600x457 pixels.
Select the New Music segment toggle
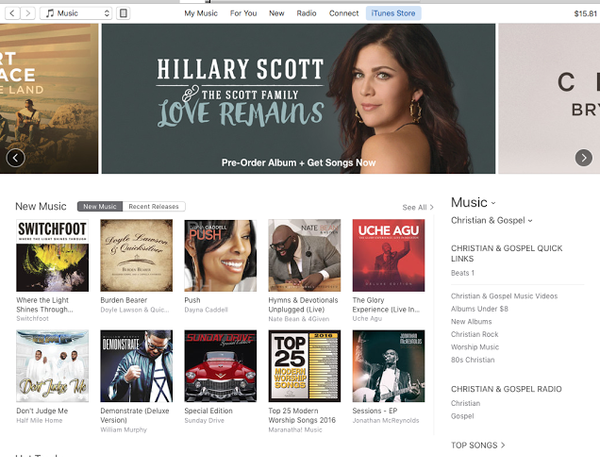100,207
